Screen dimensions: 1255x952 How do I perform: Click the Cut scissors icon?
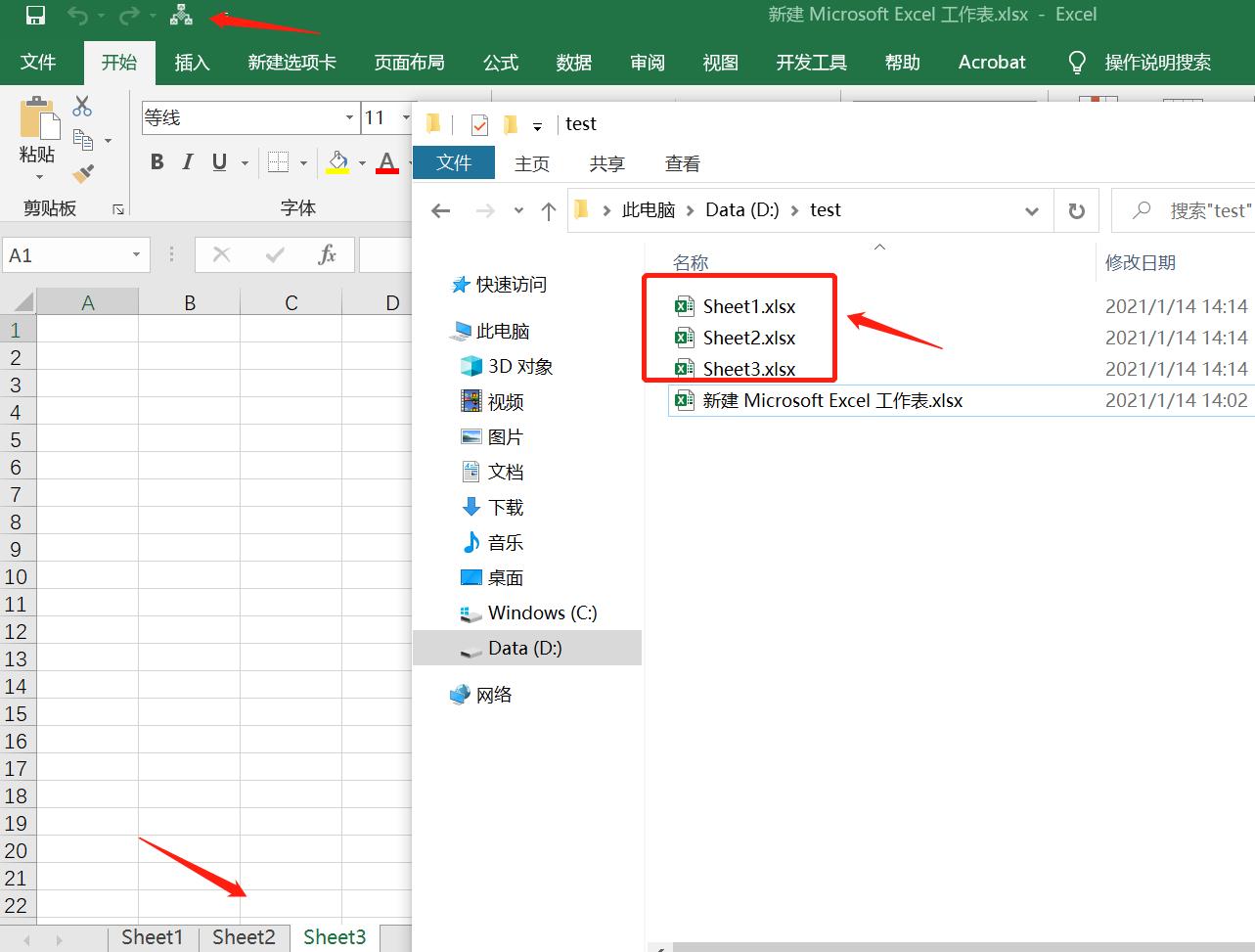(x=83, y=106)
